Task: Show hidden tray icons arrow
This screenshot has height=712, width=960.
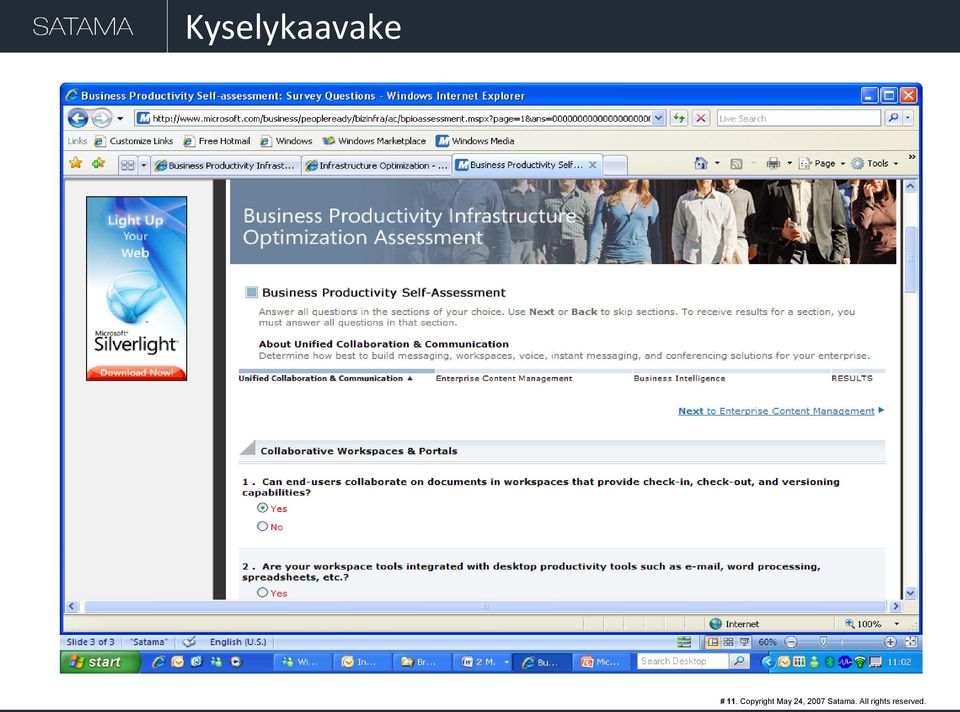Action: pos(767,662)
